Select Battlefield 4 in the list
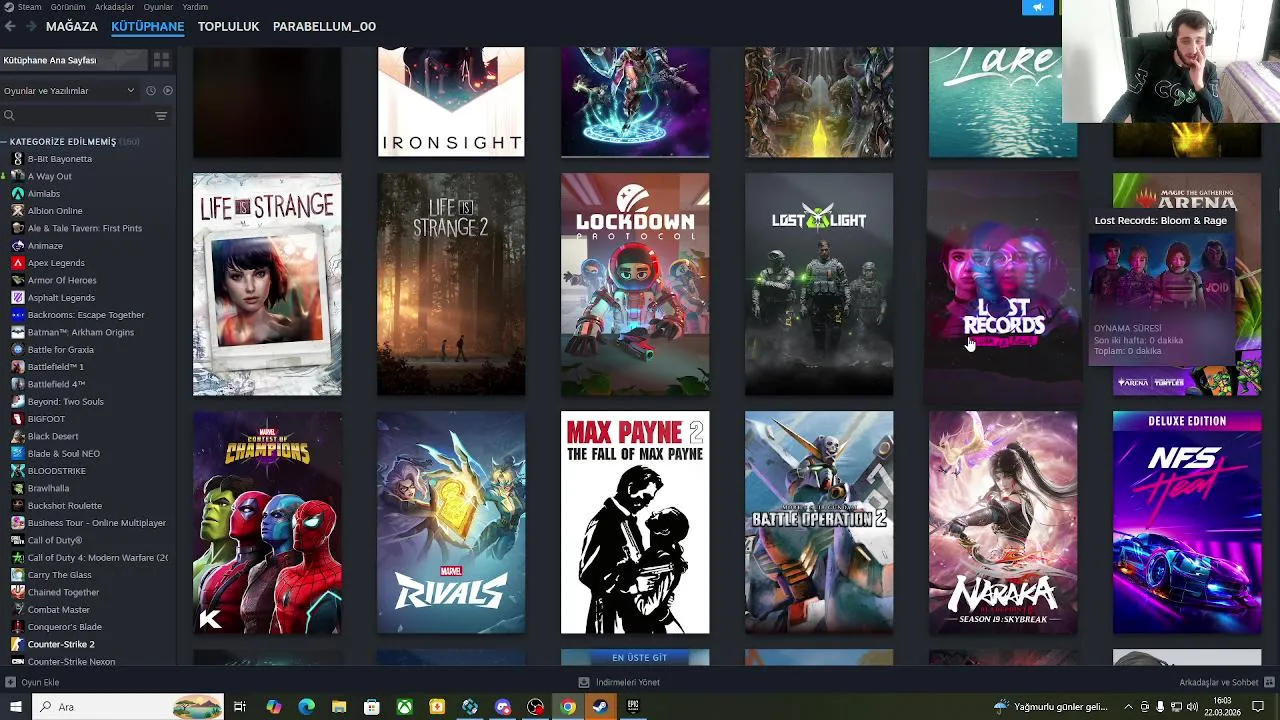1280x720 pixels. click(56, 384)
